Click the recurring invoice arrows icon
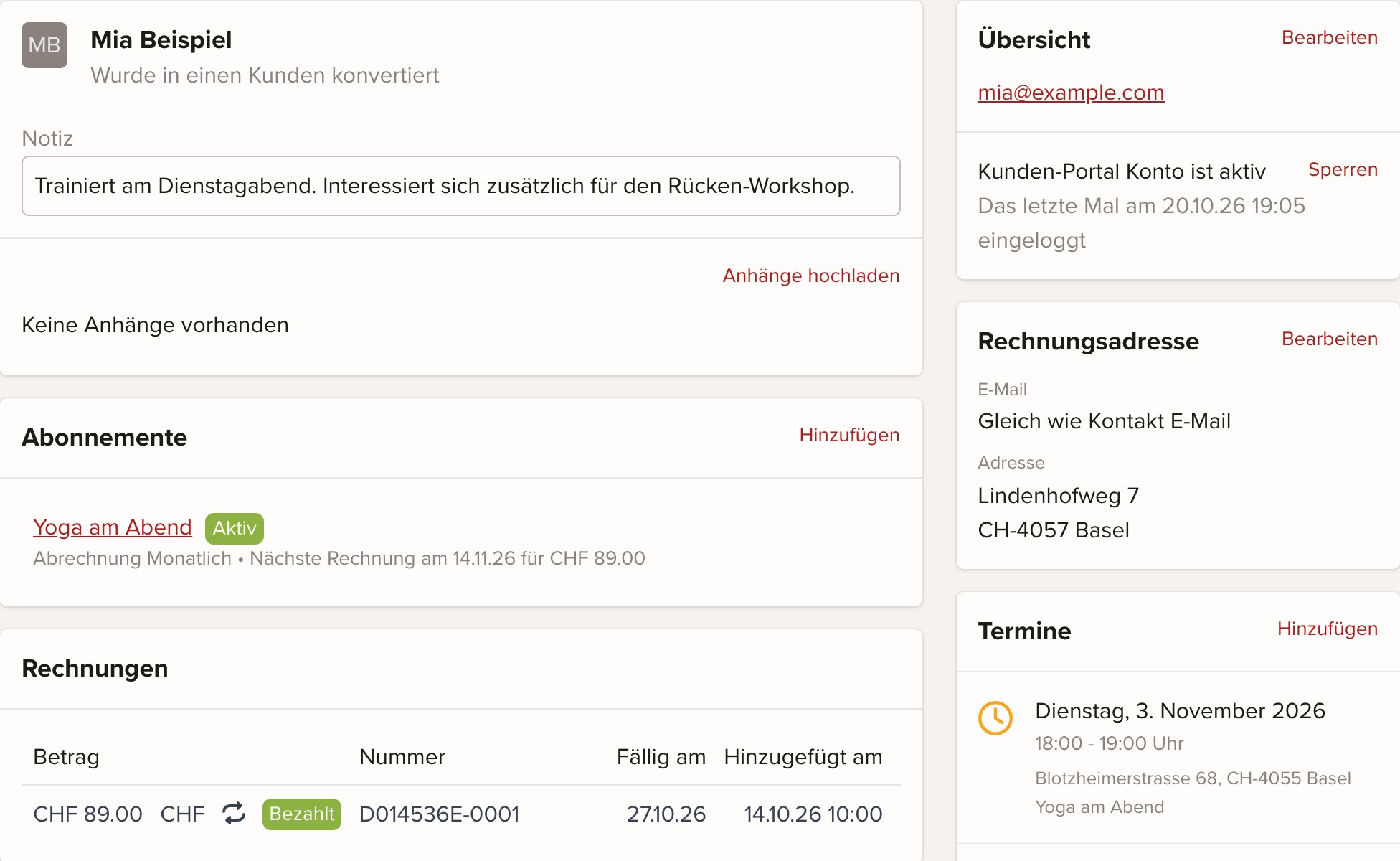The image size is (1400, 861). pyautogui.click(x=234, y=814)
